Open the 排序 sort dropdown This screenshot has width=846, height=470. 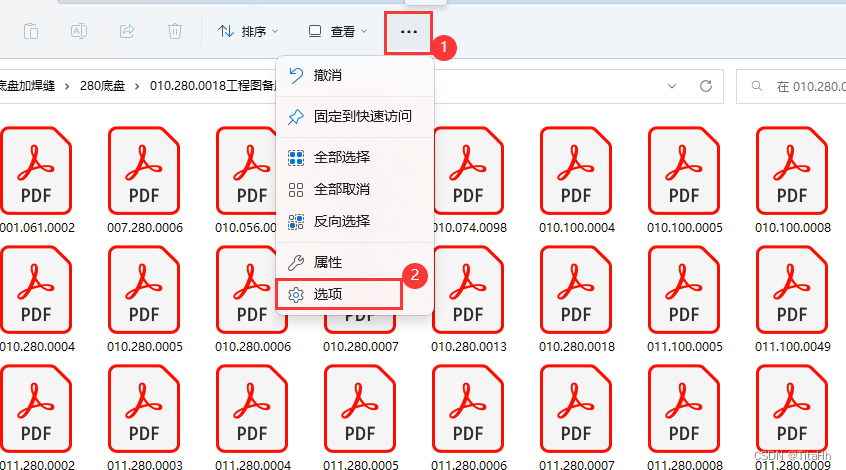pos(248,31)
